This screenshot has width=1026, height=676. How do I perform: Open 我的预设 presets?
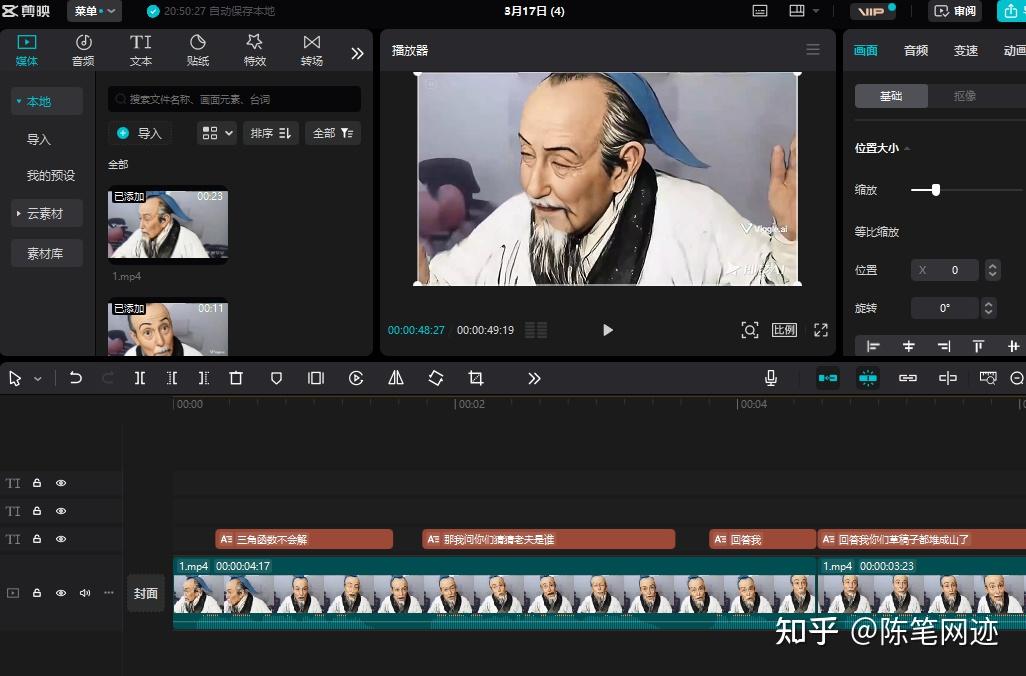pos(50,175)
